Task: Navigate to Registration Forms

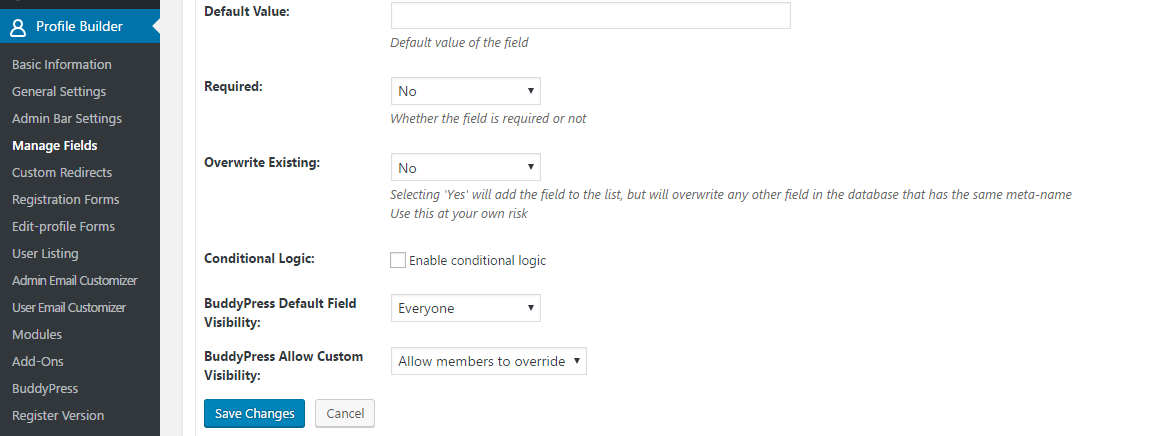Action: pyautogui.click(x=65, y=199)
